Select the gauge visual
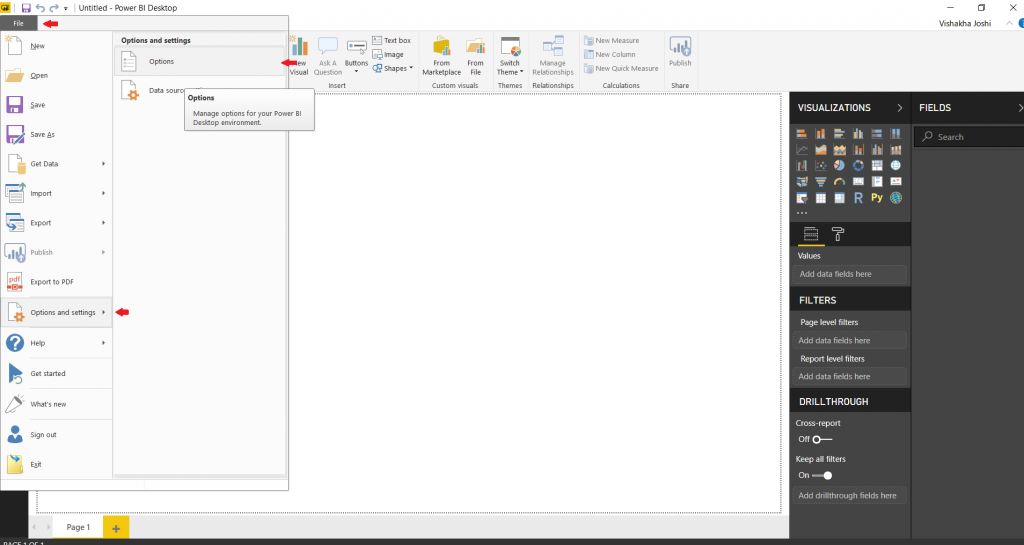 840,181
